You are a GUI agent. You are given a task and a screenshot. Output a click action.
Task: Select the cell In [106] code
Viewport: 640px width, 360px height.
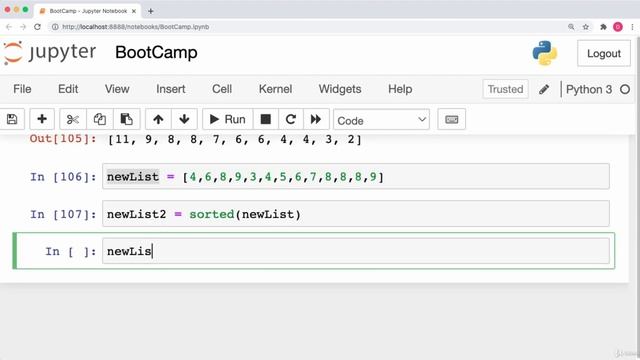tap(356, 176)
